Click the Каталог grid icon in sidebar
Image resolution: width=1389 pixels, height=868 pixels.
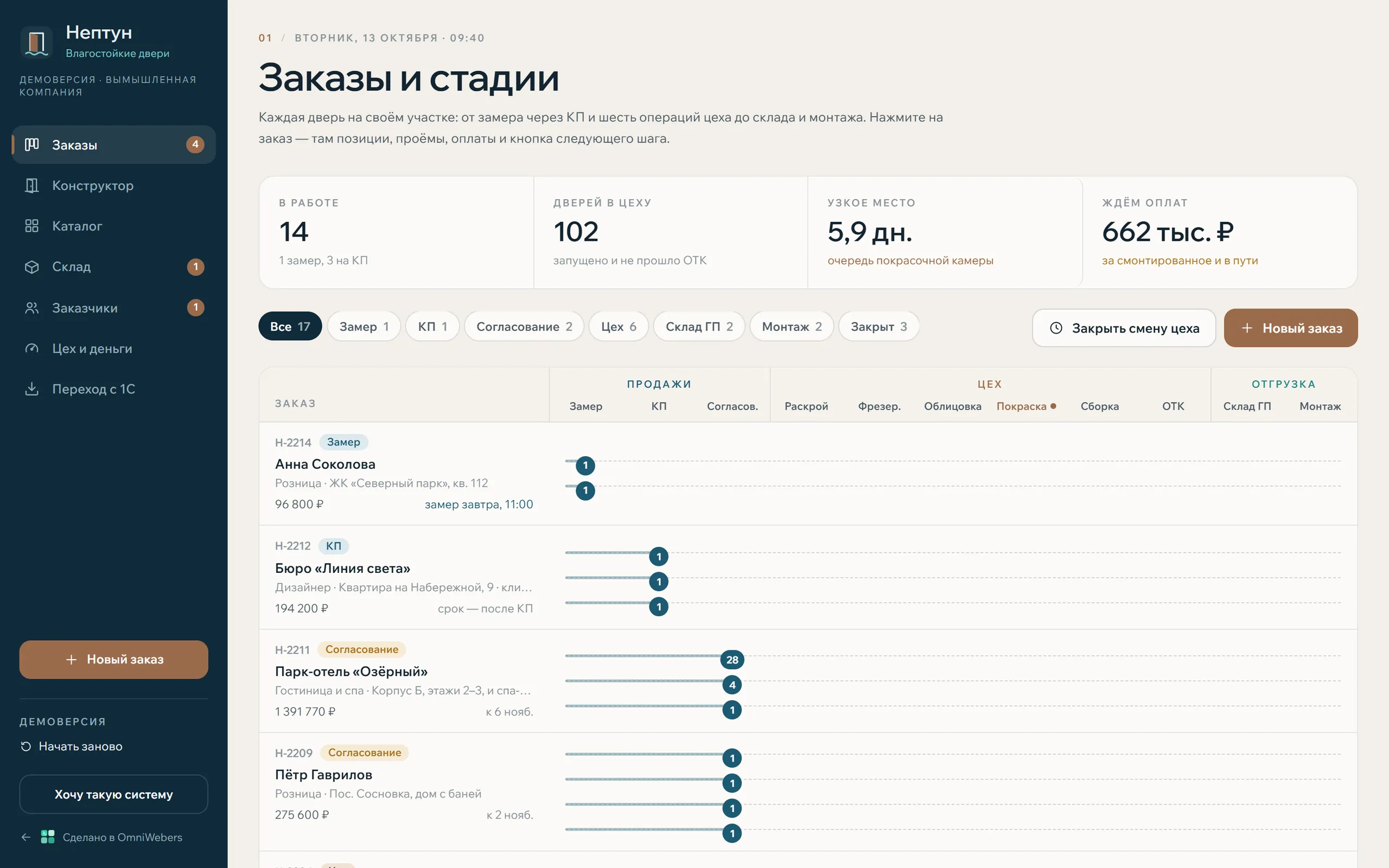(32, 226)
